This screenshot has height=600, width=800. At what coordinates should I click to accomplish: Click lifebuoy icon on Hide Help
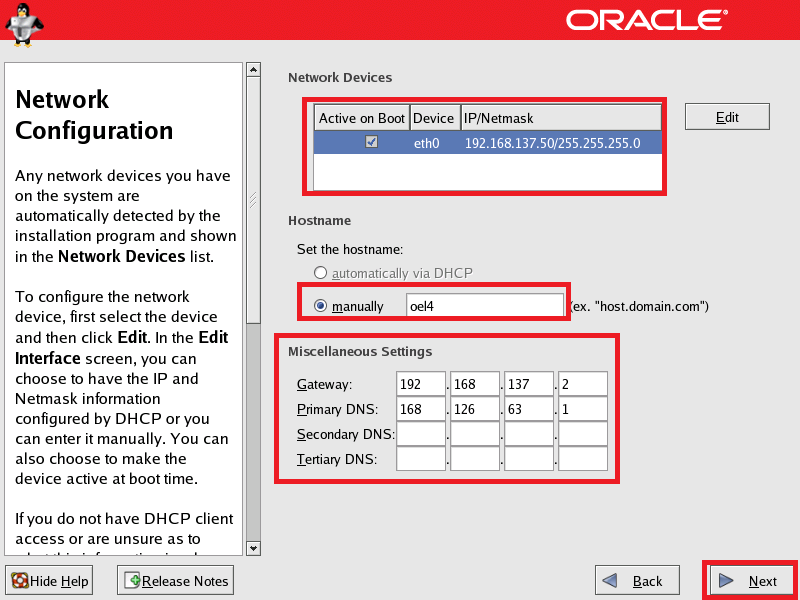point(19,581)
